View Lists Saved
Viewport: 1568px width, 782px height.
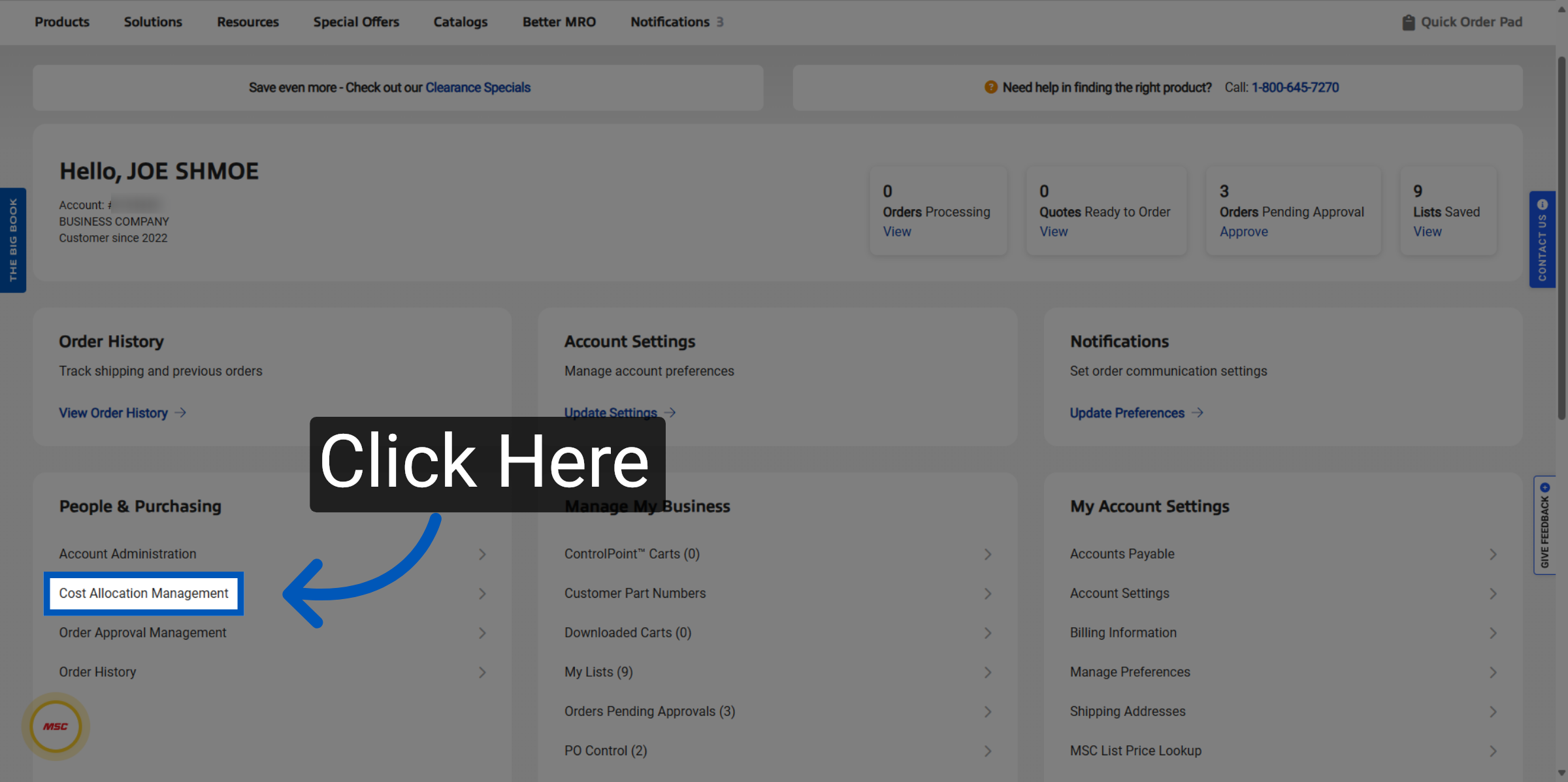1427,232
